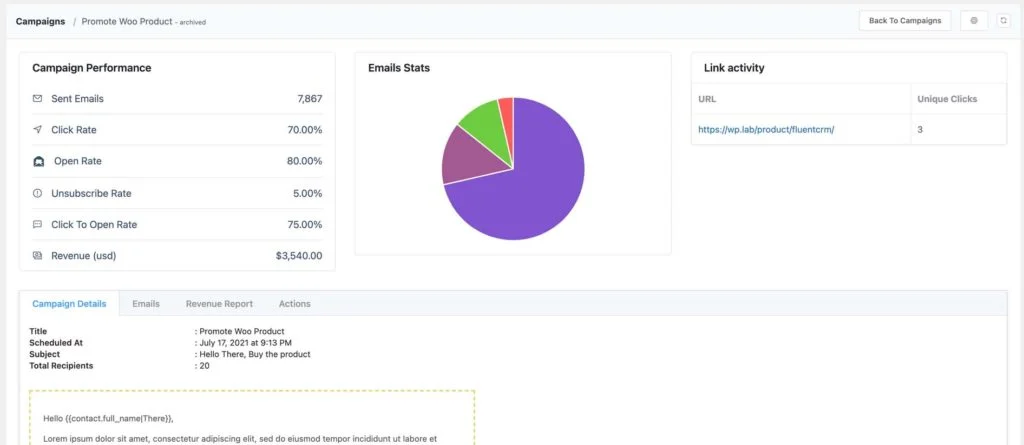Click the paper plane icon beside Click Rate
The image size is (1024, 445).
pyautogui.click(x=37, y=130)
